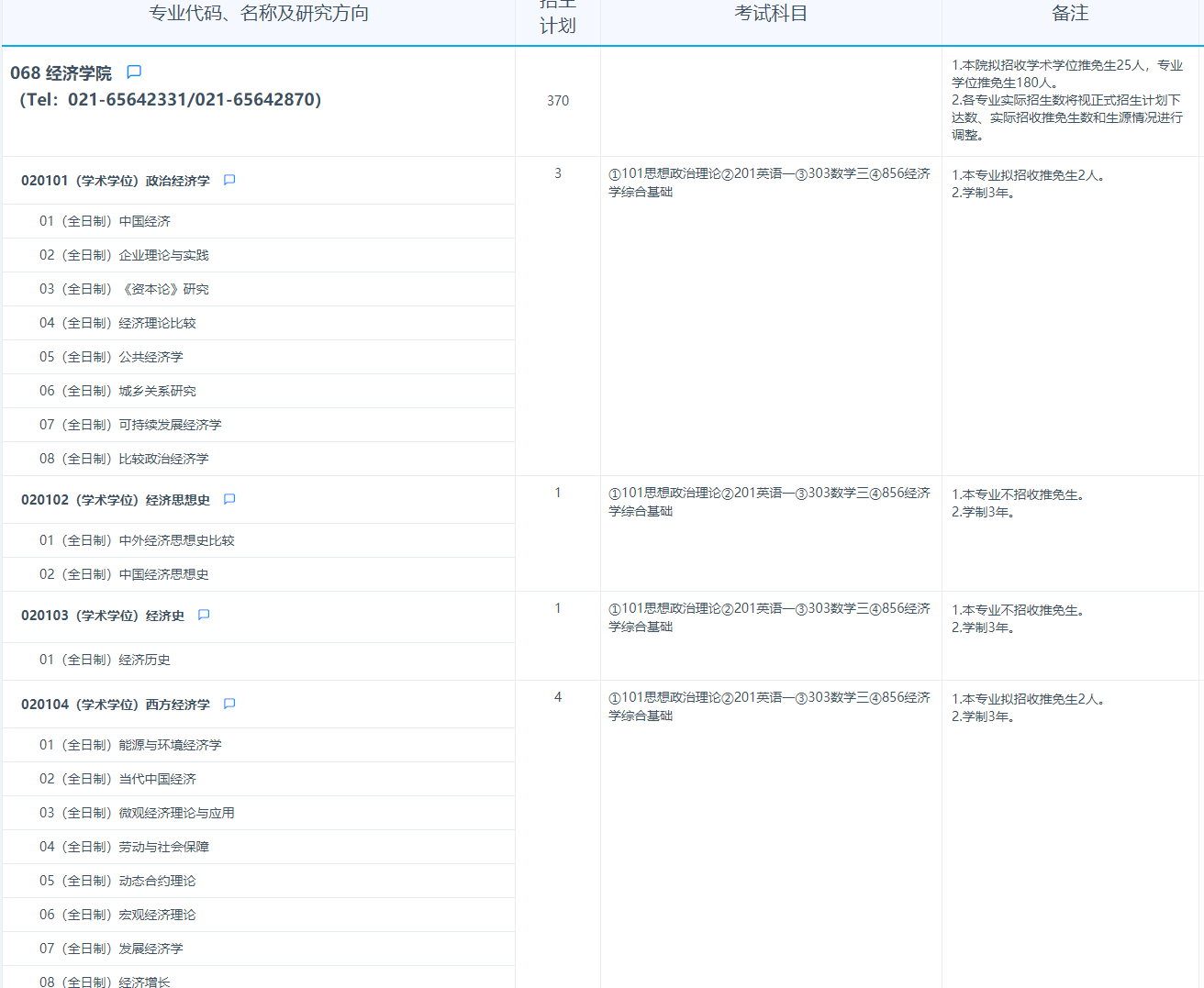Select direction 05 动态合约理论
1204x988 pixels.
coord(117,881)
